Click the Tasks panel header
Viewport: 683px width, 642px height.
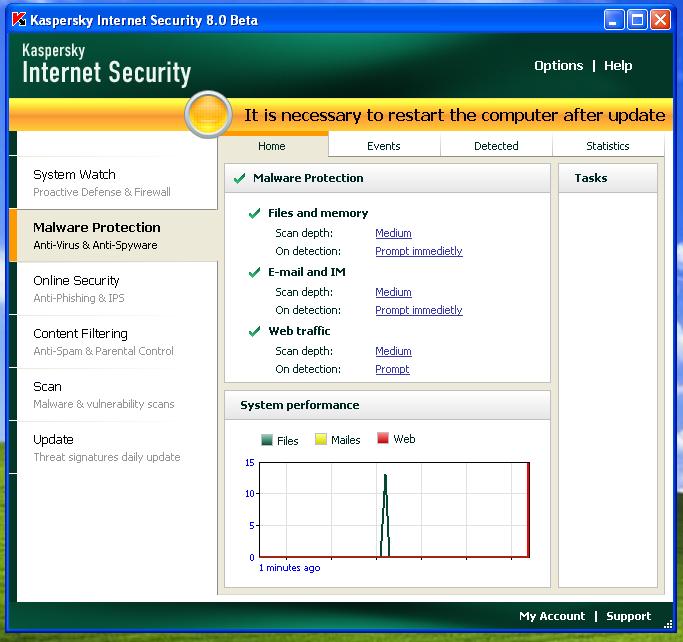(x=608, y=178)
